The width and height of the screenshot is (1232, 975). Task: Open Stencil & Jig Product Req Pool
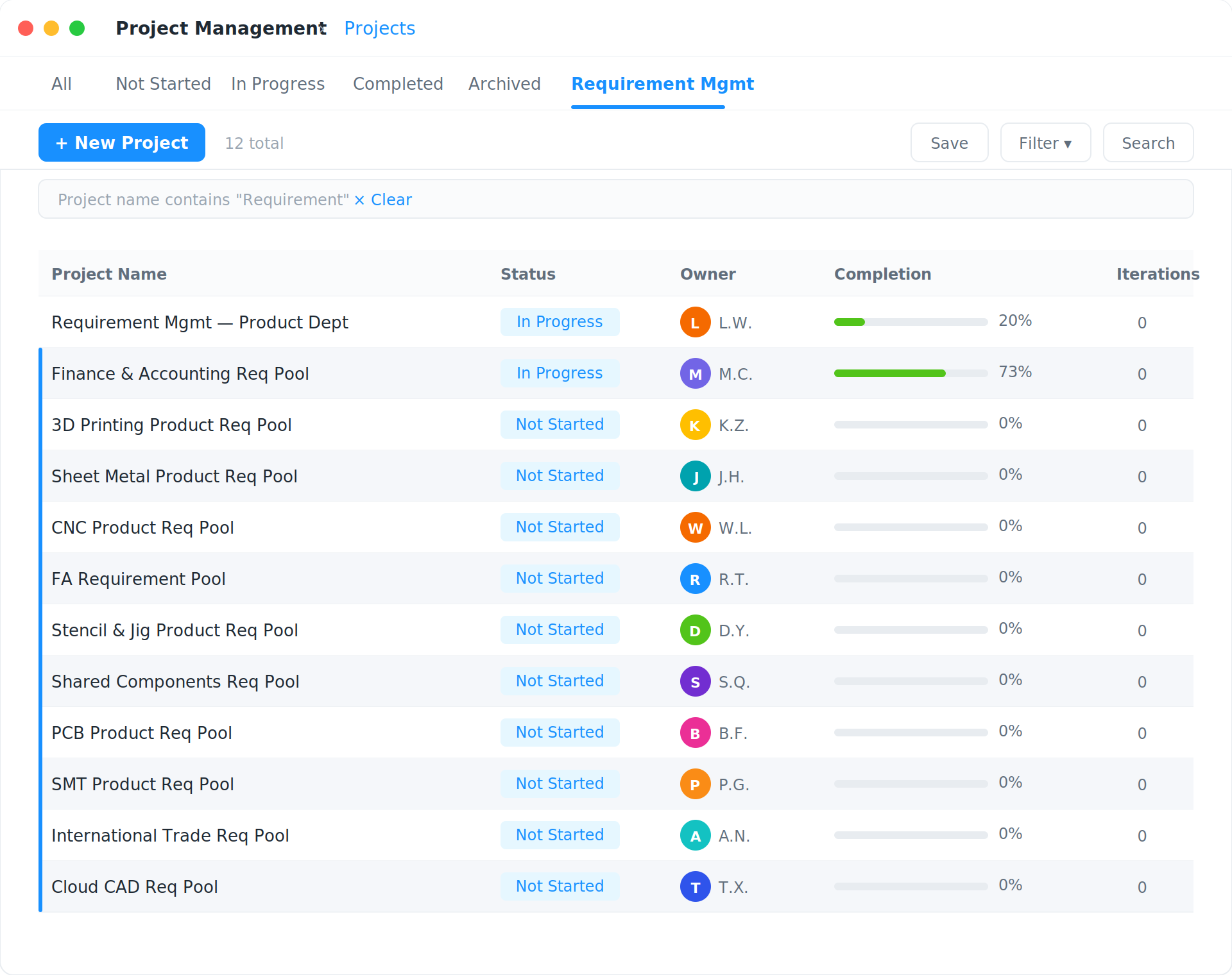click(175, 630)
